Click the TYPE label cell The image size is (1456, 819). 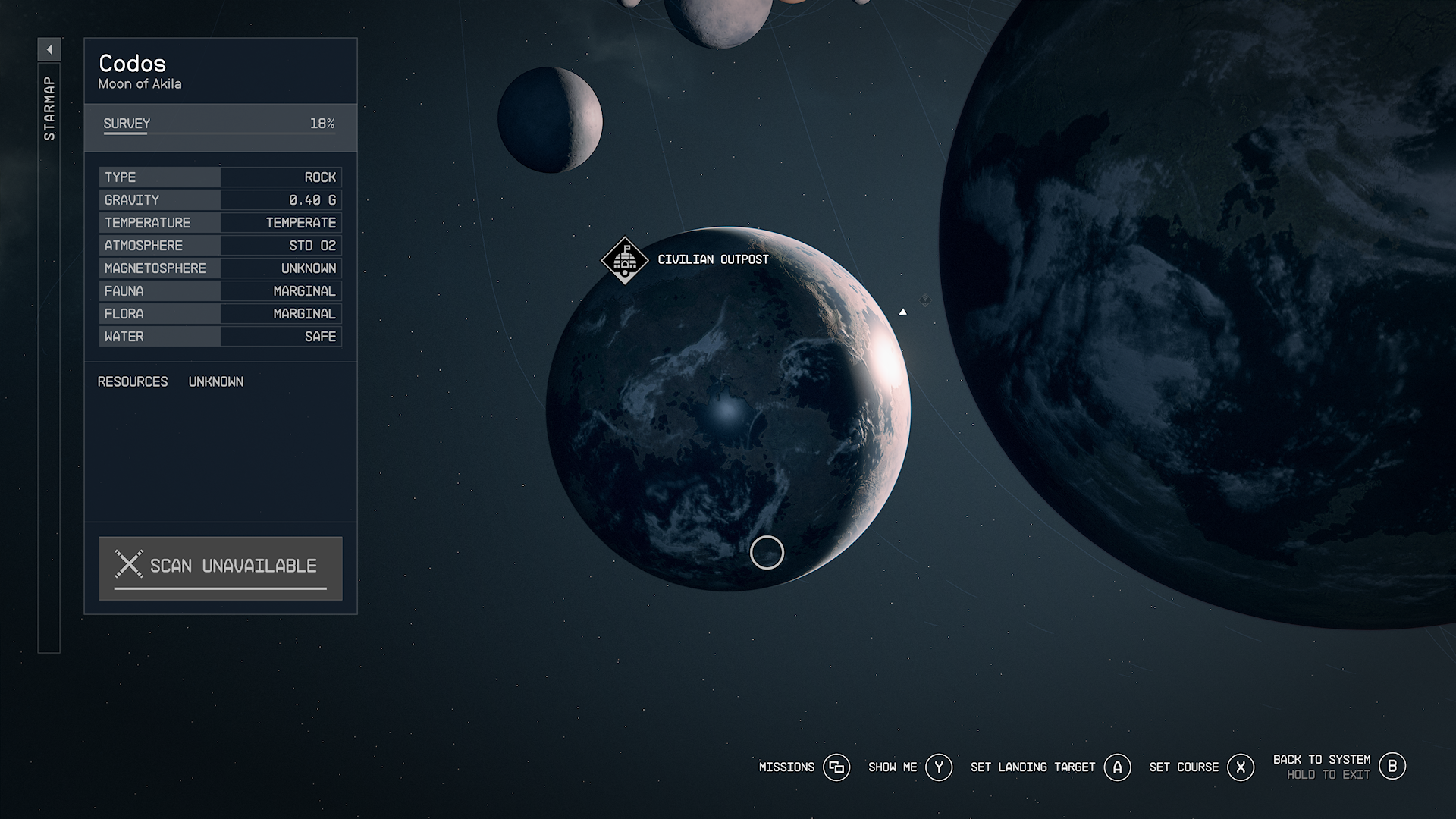pyautogui.click(x=160, y=177)
